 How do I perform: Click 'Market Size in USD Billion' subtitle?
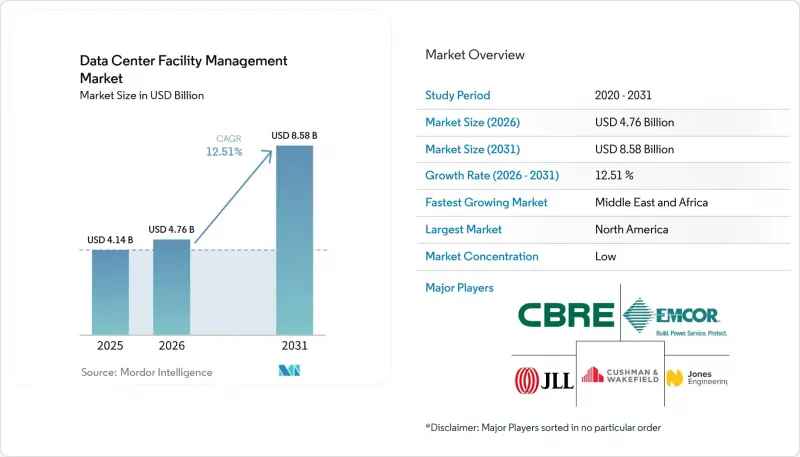click(142, 95)
